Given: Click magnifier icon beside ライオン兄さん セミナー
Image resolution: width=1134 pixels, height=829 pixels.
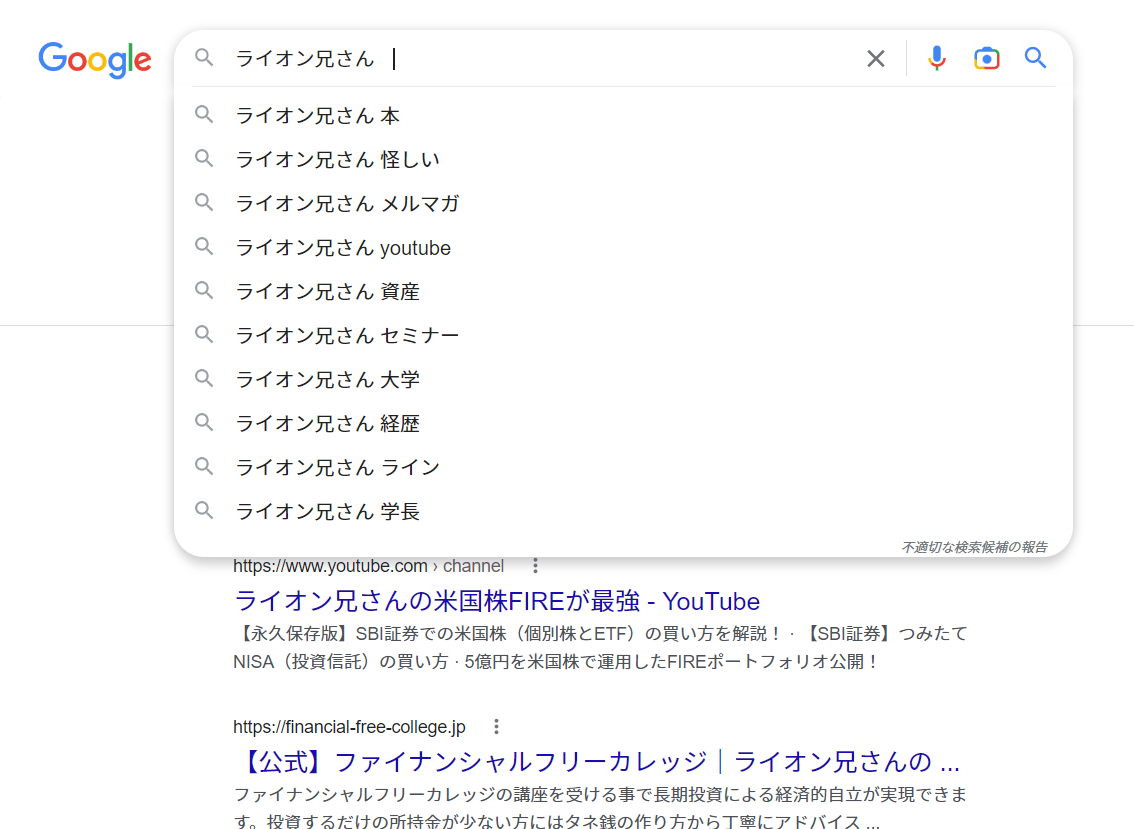Looking at the screenshot, I should [204, 334].
